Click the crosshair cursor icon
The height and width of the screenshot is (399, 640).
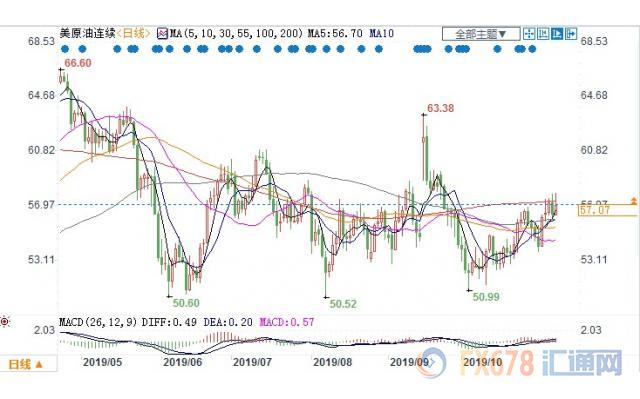[x=529, y=33]
